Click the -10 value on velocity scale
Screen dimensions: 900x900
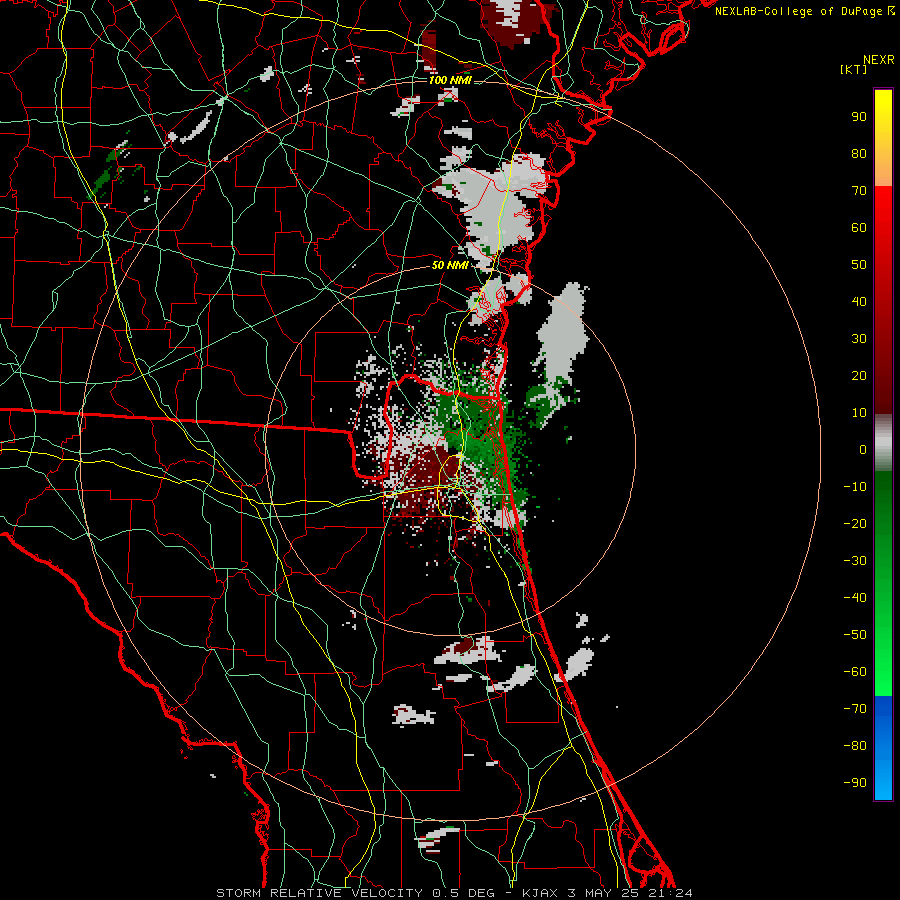[x=855, y=487]
